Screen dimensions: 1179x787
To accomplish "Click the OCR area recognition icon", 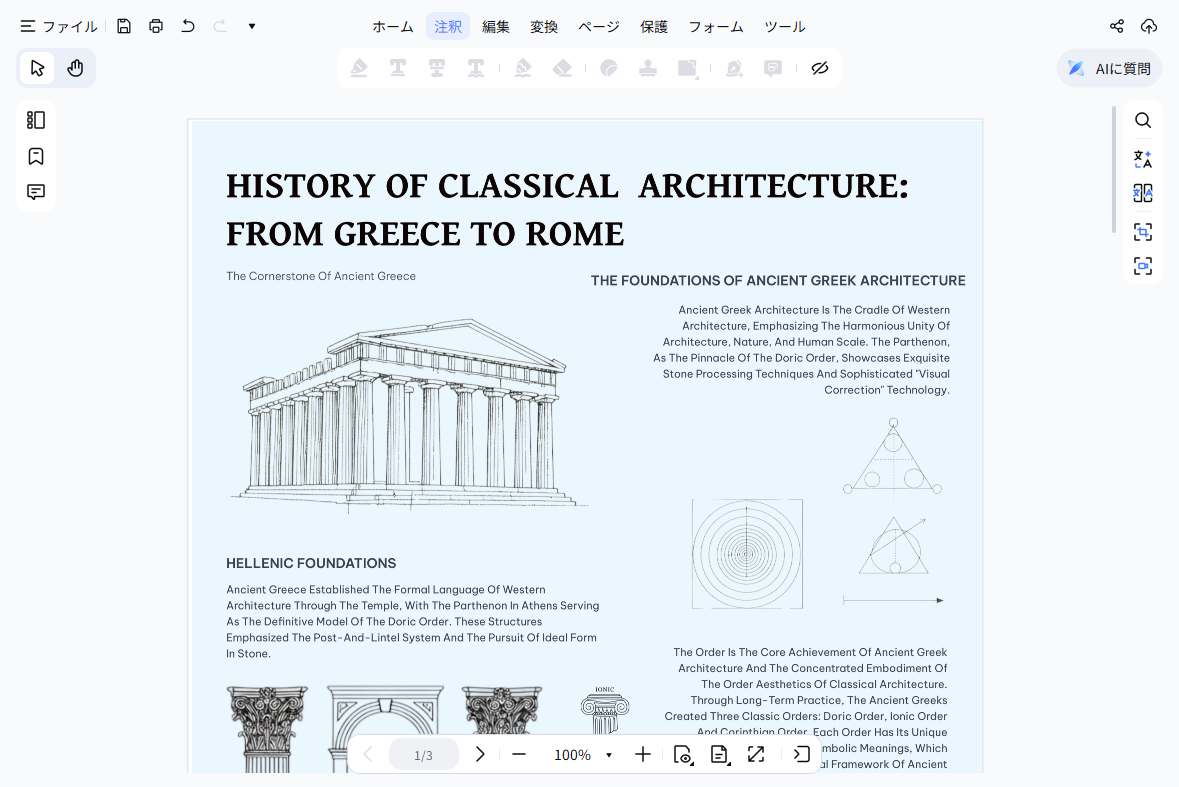I will click(x=1143, y=232).
